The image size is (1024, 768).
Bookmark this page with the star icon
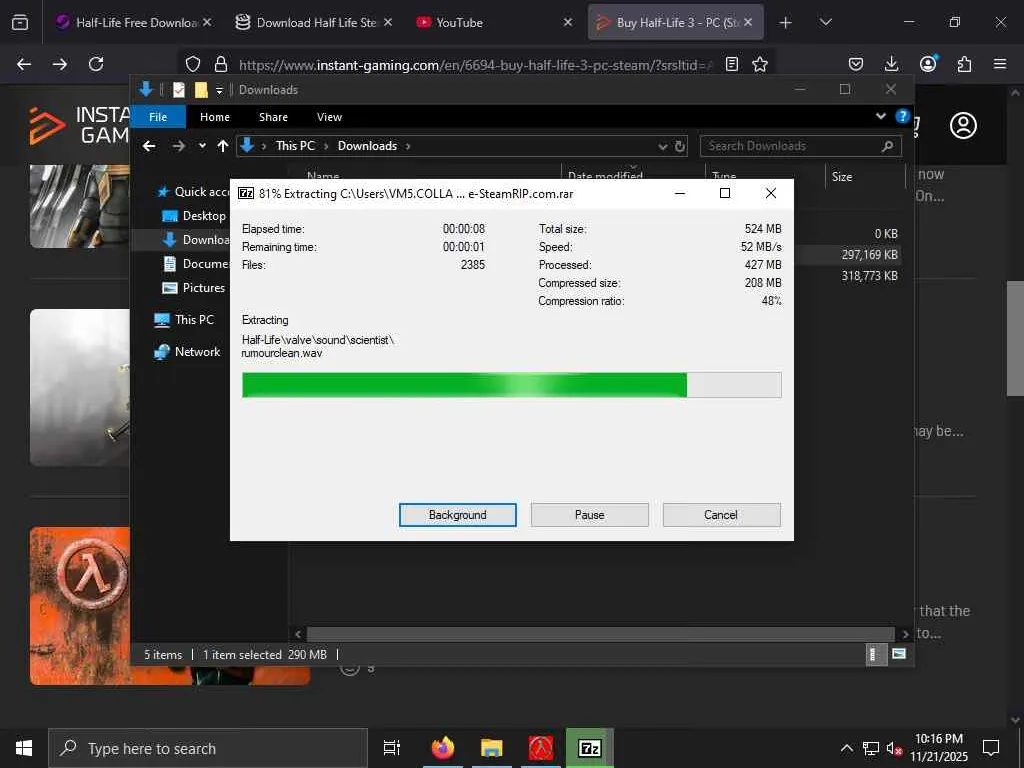760,64
